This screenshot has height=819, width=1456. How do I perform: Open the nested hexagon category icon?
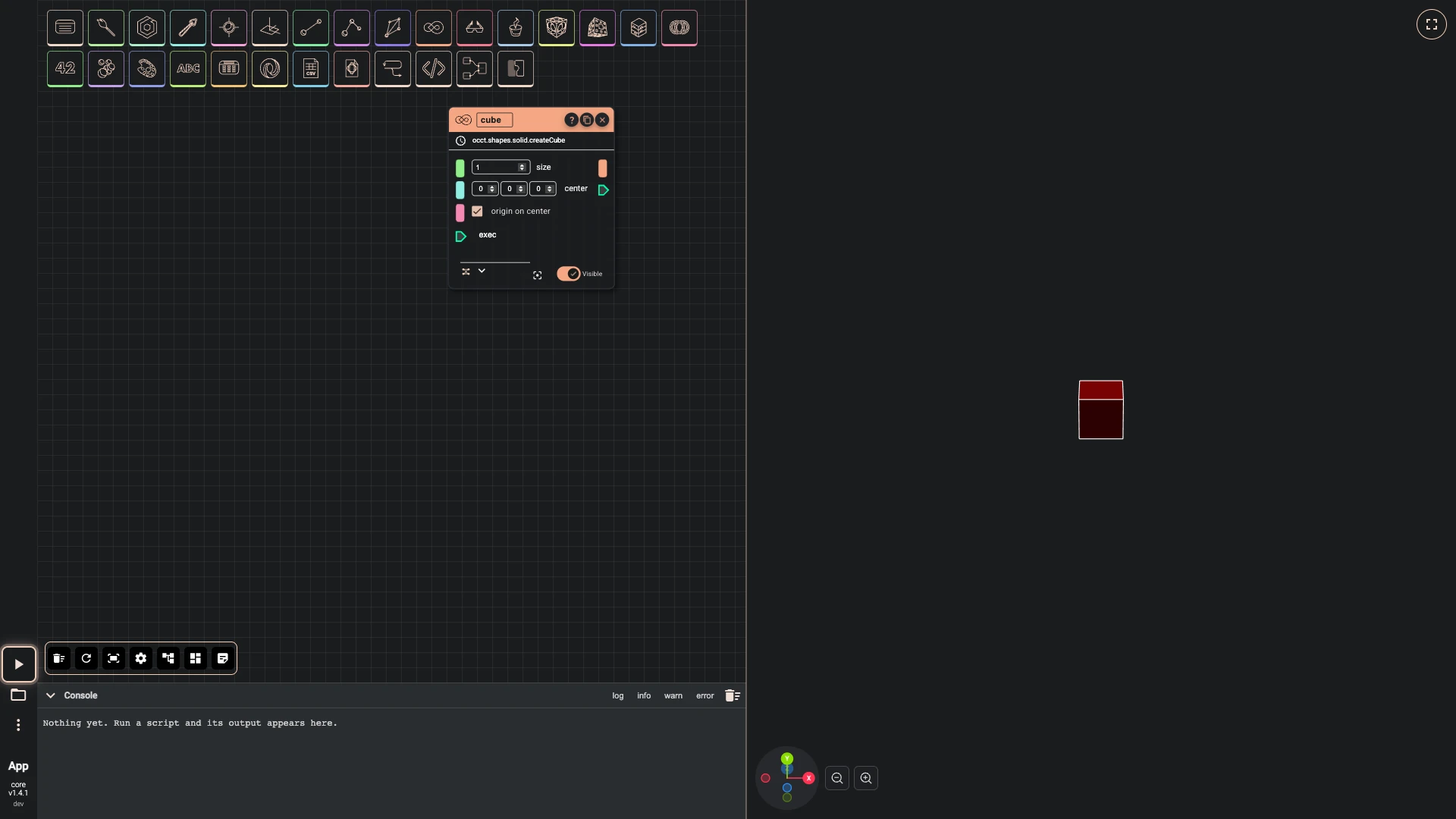147,28
